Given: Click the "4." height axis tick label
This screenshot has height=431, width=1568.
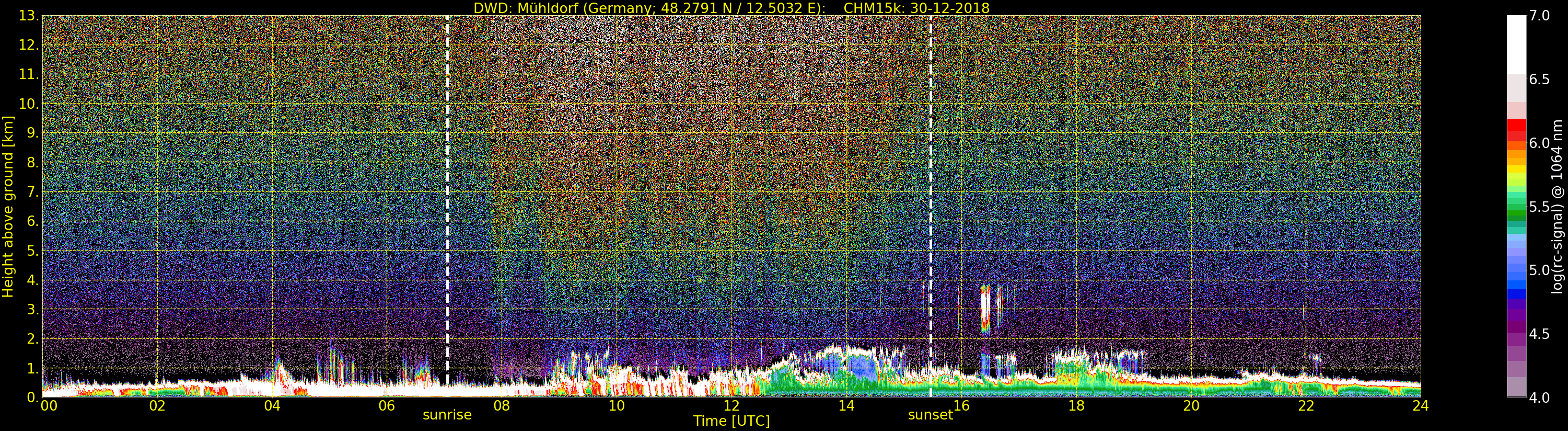Looking at the screenshot, I should click(32, 280).
